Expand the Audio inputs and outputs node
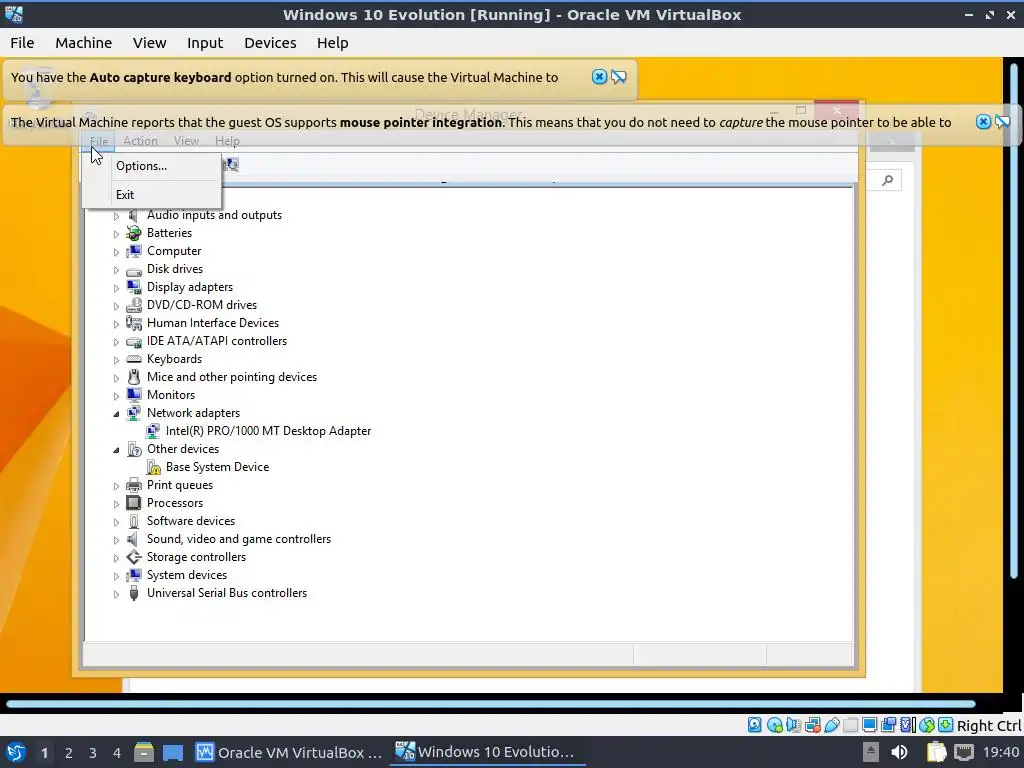Screen dimensions: 1024x768 point(116,216)
